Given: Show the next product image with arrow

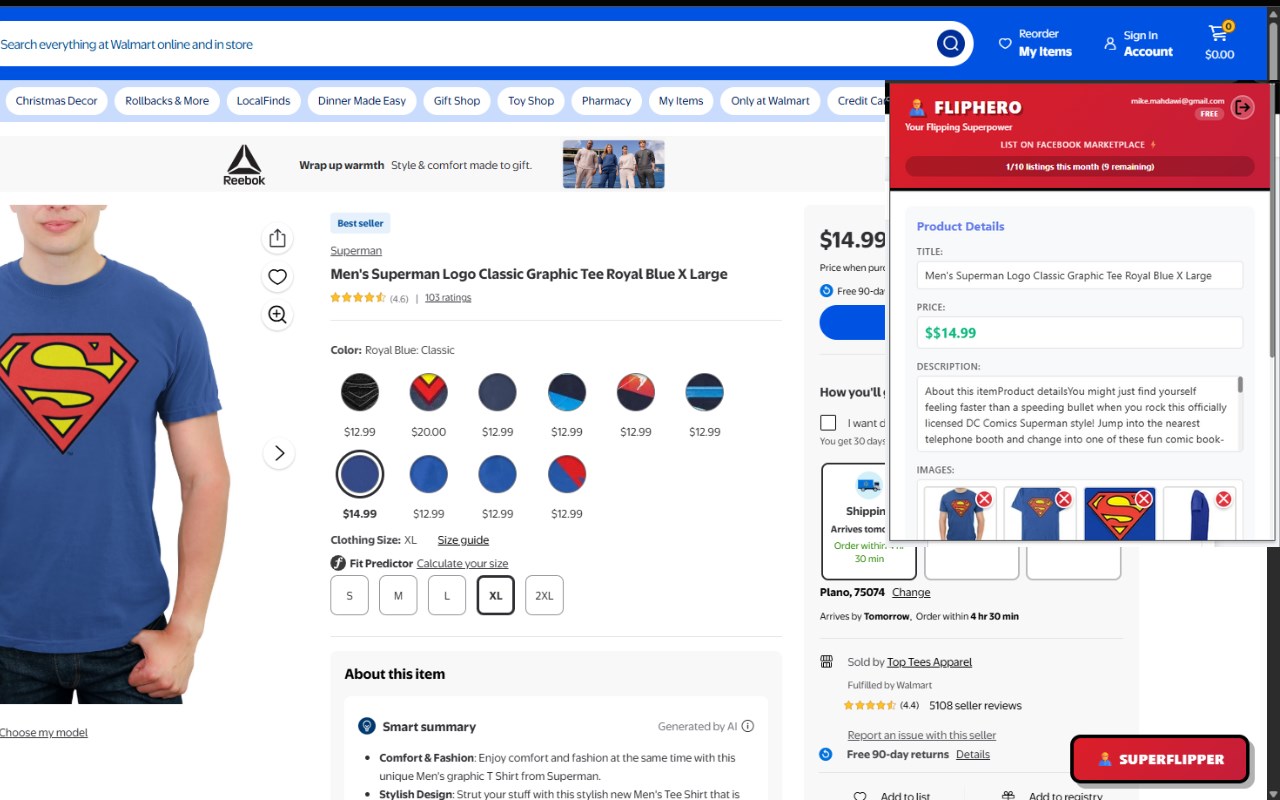Looking at the screenshot, I should coord(279,453).
